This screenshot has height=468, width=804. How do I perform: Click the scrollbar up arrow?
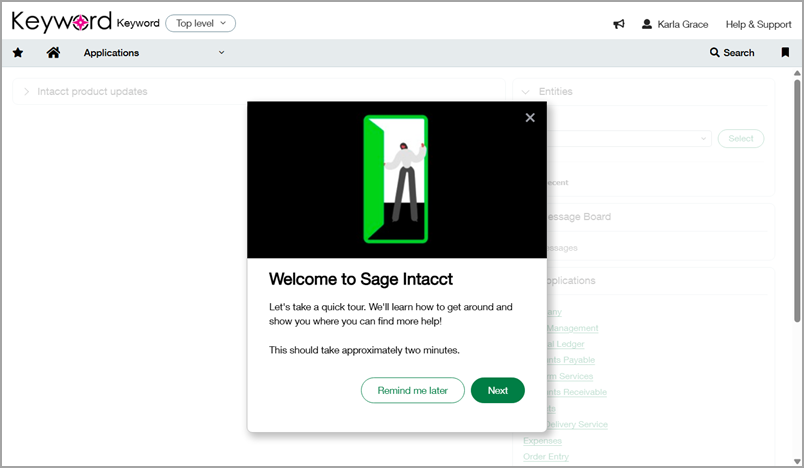click(x=797, y=73)
